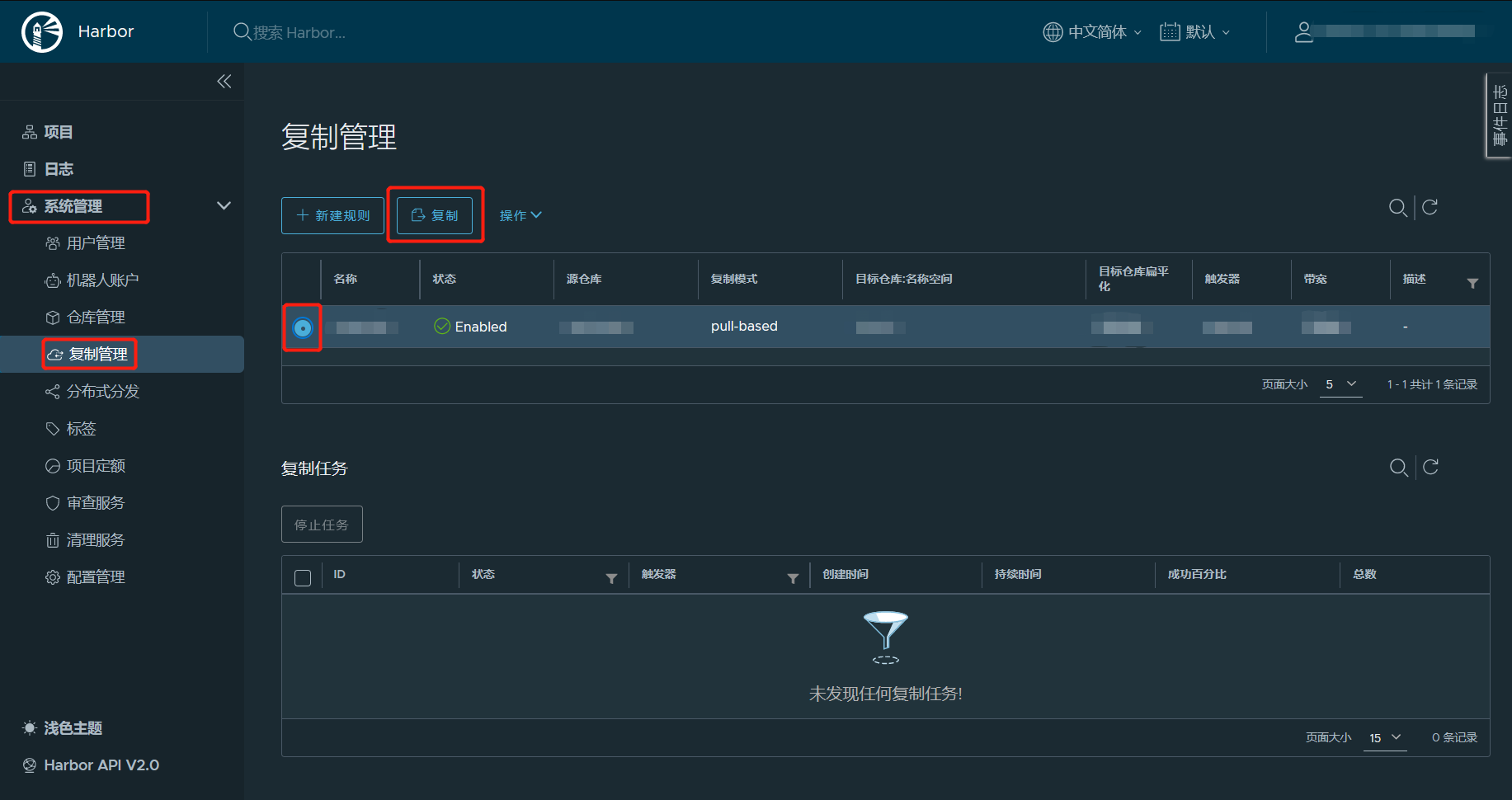
Task: Open 仓库管理 in the sidebar
Action: (x=96, y=318)
